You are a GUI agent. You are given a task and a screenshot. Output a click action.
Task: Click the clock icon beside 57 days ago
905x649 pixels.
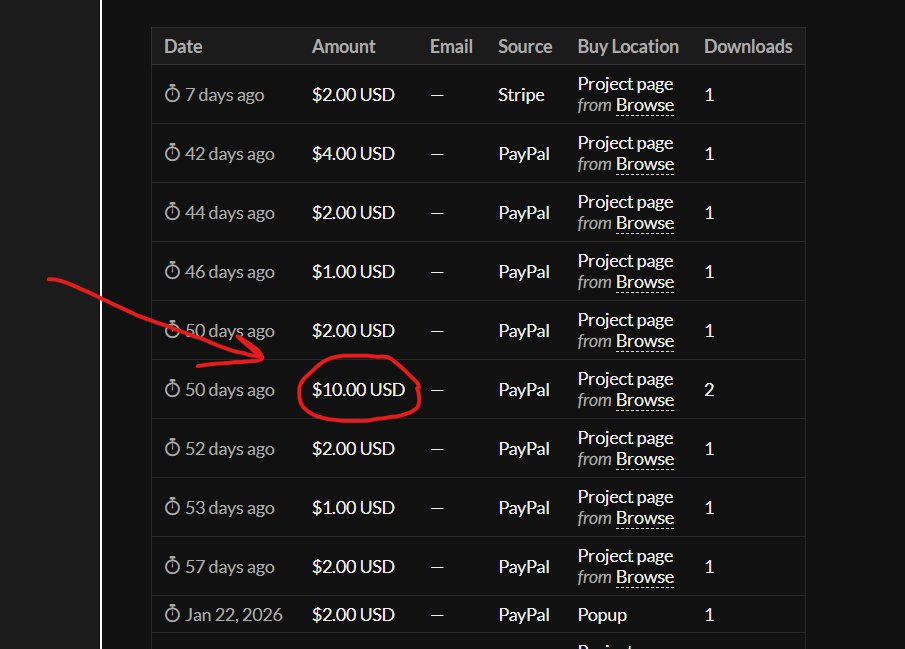pos(172,565)
